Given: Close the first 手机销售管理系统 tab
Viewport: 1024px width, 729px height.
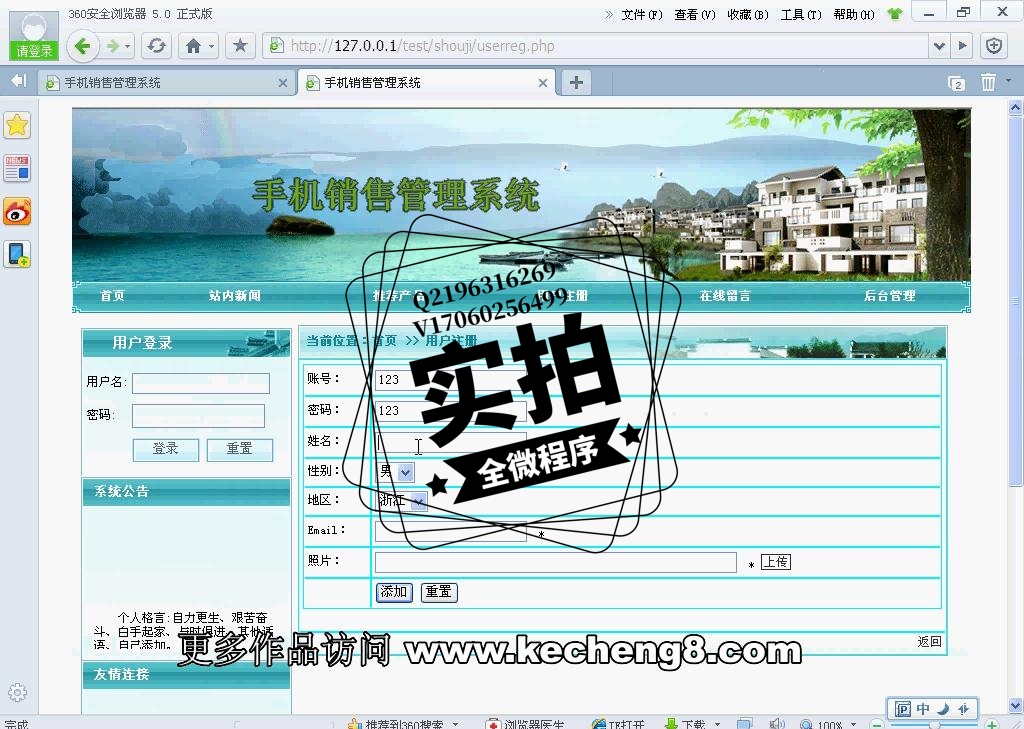Looking at the screenshot, I should 283,83.
